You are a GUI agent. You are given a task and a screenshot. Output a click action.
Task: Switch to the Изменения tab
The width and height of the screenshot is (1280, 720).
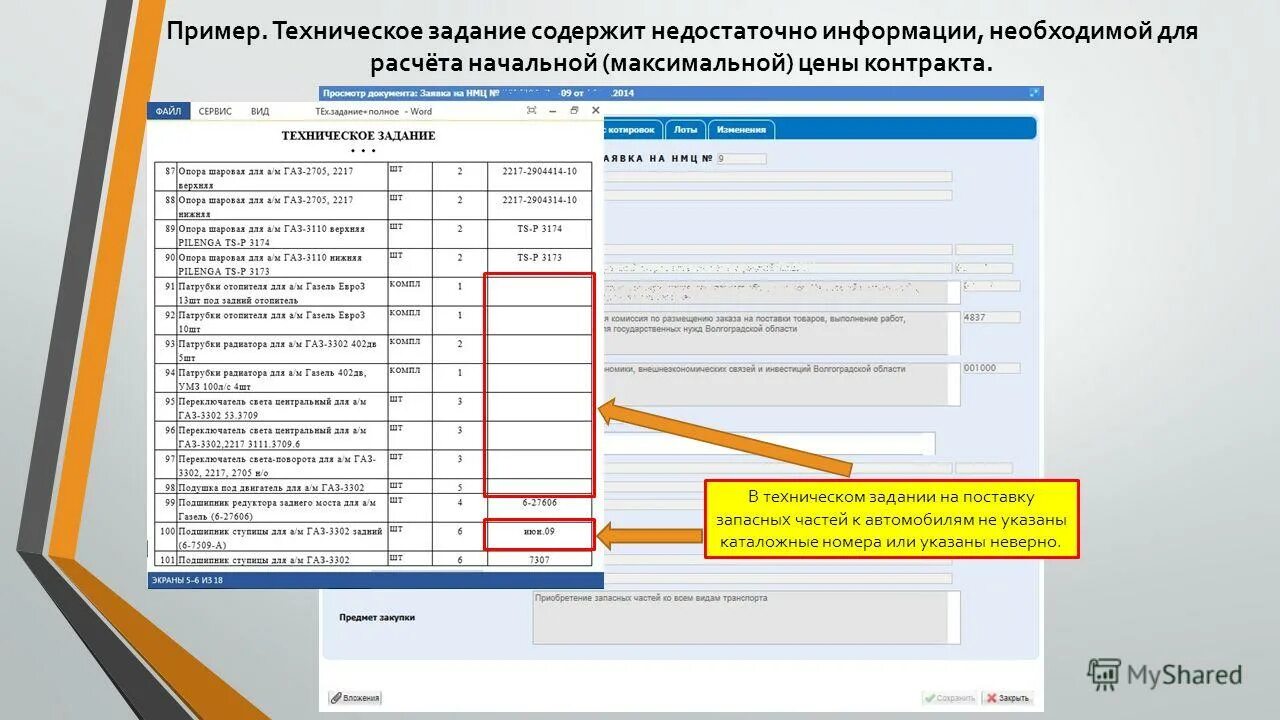(x=741, y=130)
